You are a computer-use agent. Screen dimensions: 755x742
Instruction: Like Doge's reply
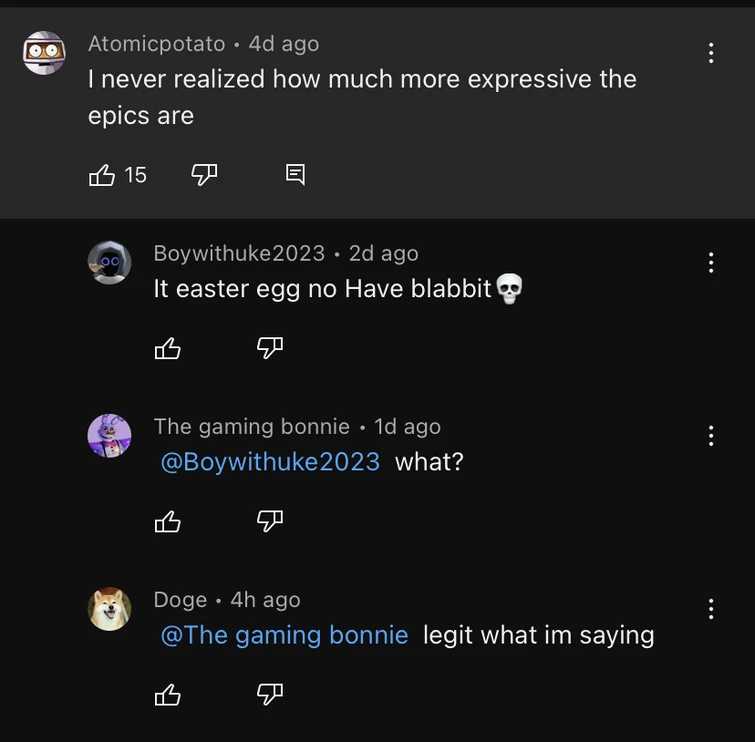click(168, 694)
